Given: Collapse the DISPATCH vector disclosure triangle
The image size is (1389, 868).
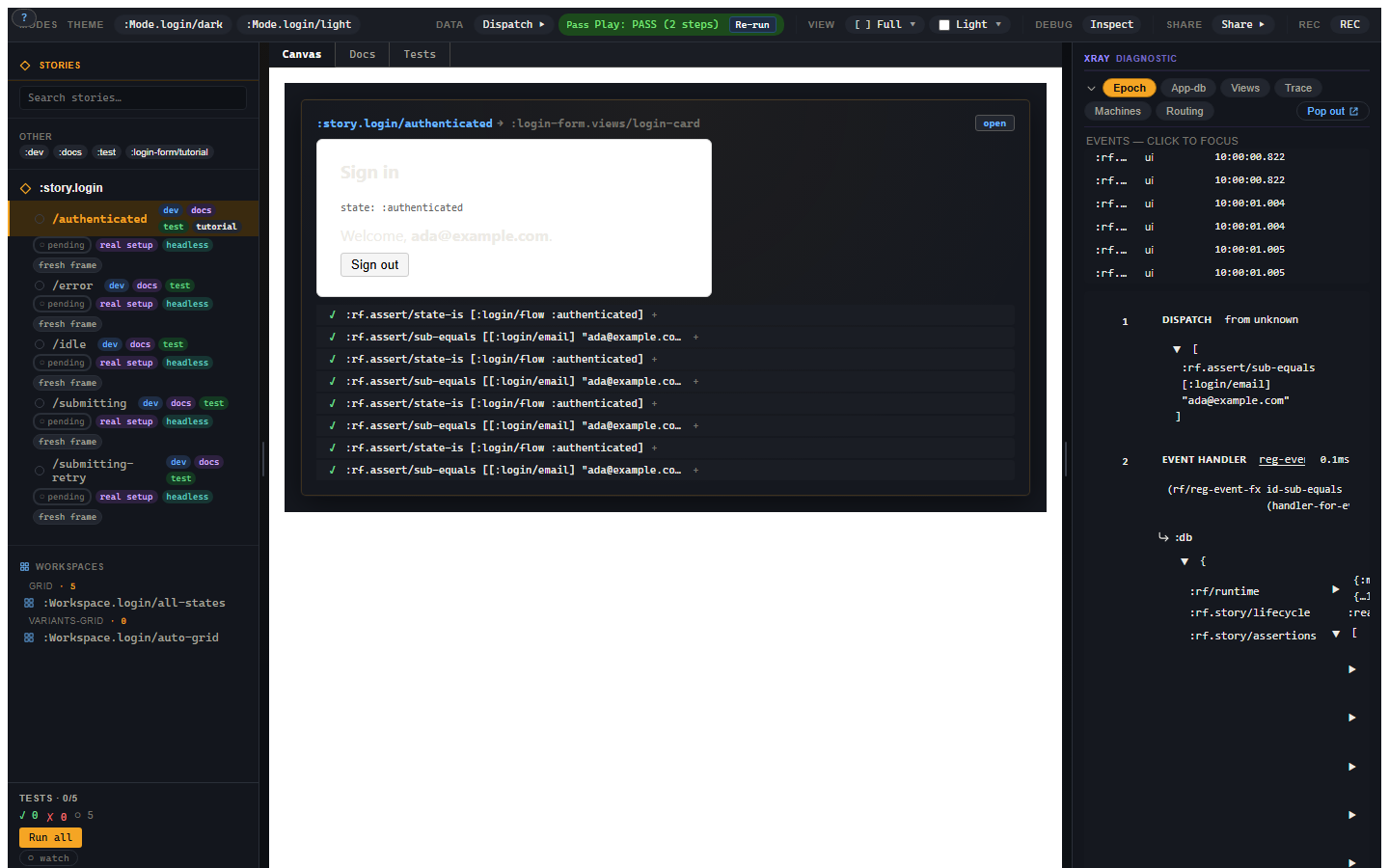Looking at the screenshot, I should [1177, 349].
